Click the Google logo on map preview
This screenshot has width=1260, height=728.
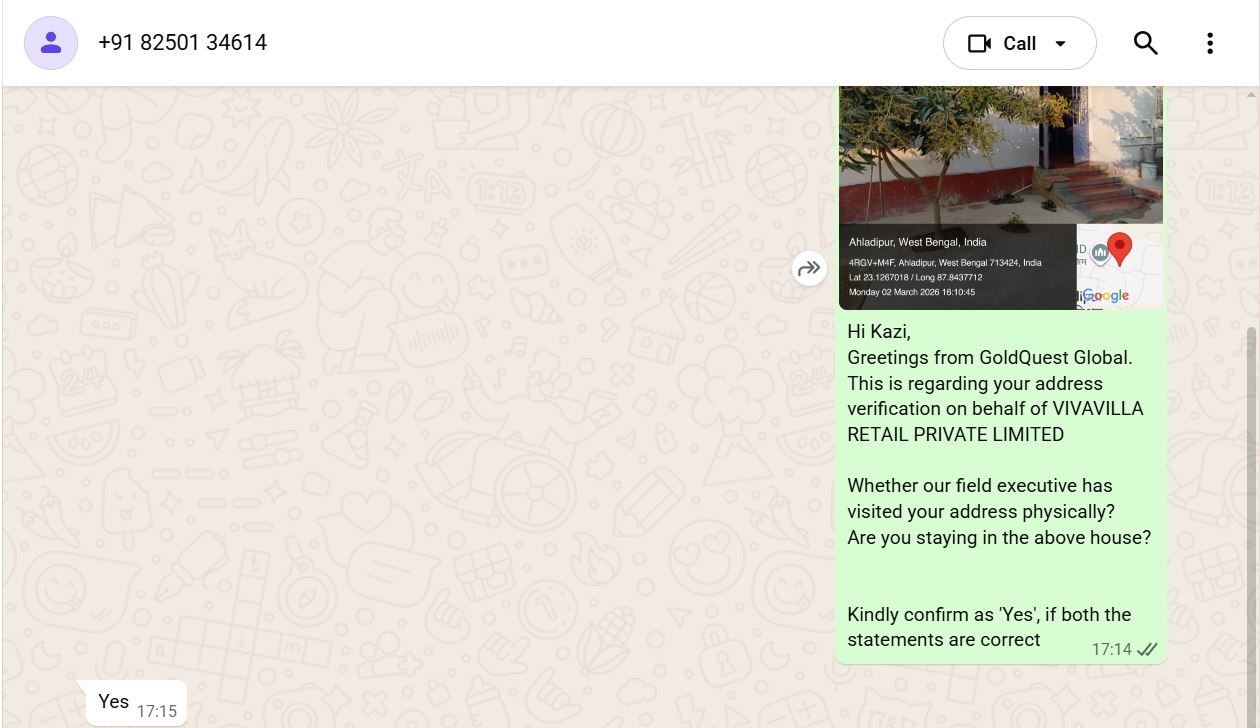(x=1108, y=295)
